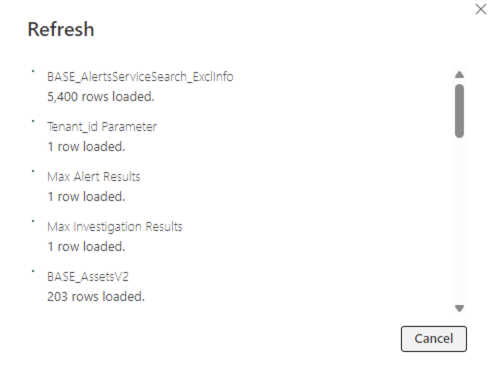Viewport: 493px width, 367px height.
Task: Click '1 row loaded.' under Max Alert Results
Action: coord(86,197)
